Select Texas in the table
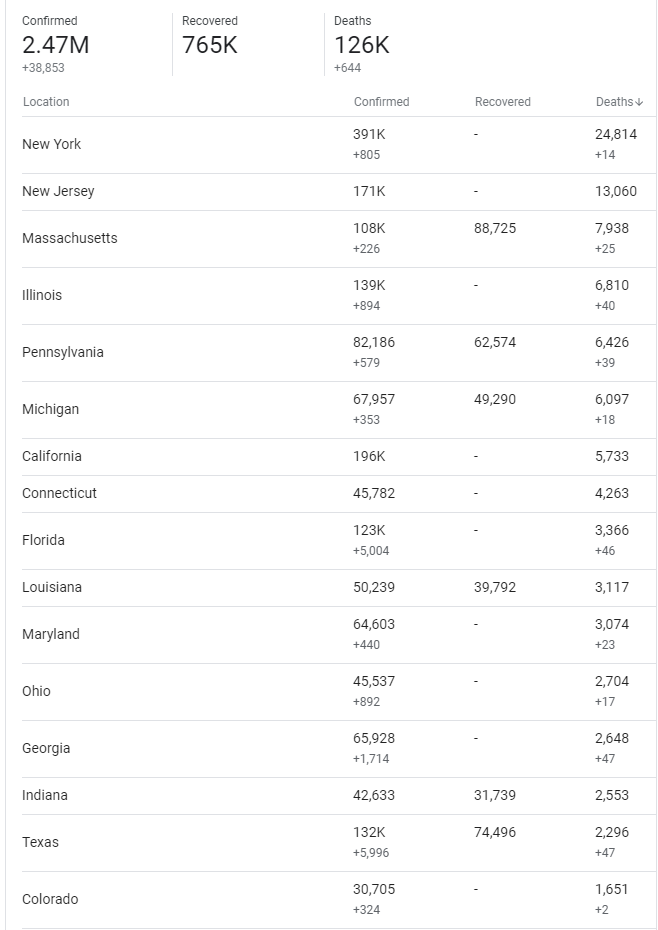 pyautogui.click(x=40, y=842)
